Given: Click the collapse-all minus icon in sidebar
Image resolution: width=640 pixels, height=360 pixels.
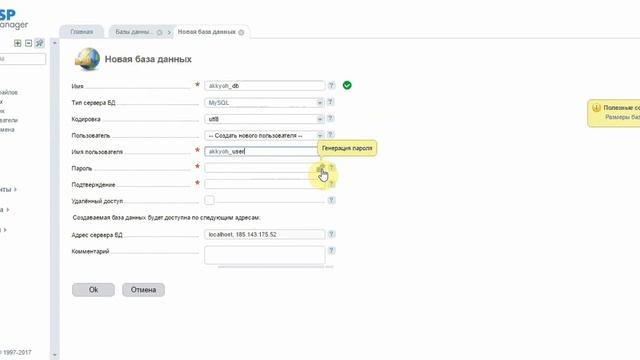Looking at the screenshot, I should [28, 43].
